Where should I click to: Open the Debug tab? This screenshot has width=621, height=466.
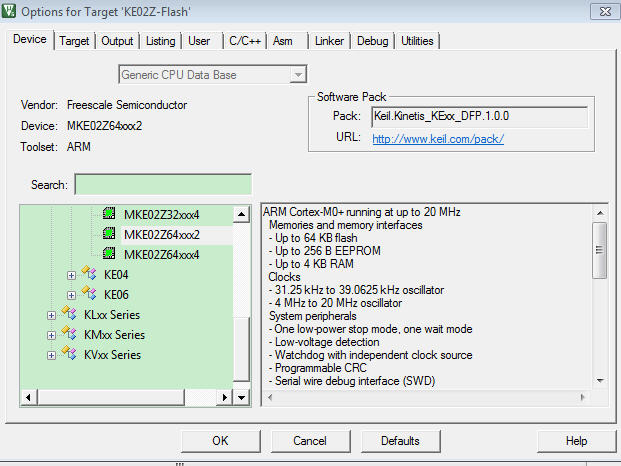pos(372,41)
